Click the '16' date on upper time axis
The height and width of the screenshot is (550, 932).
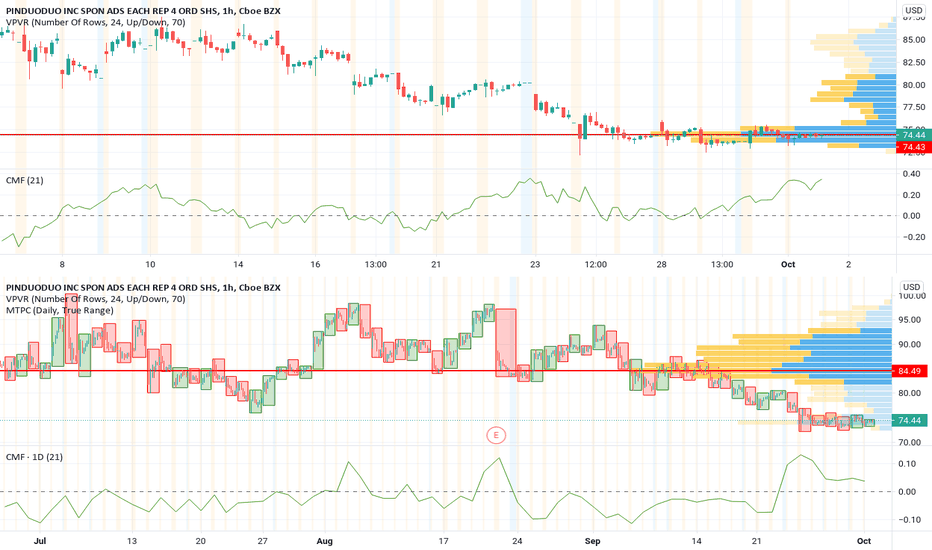coord(315,265)
